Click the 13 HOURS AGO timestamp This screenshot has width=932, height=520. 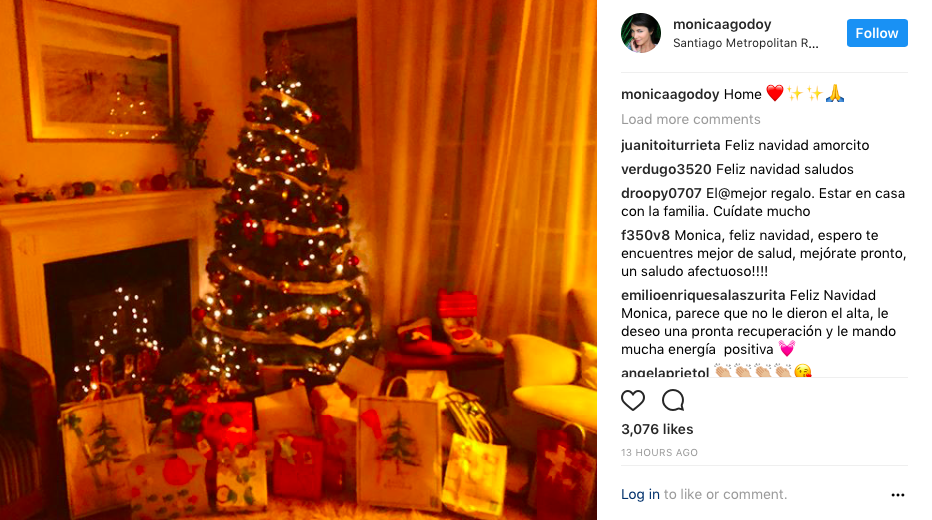[659, 452]
